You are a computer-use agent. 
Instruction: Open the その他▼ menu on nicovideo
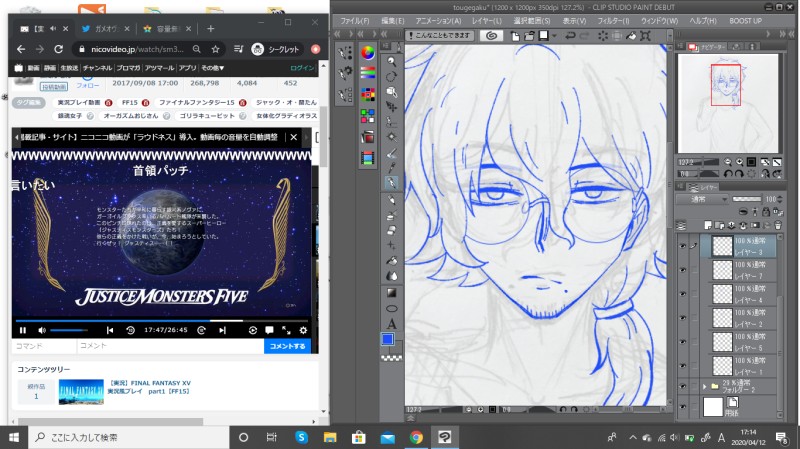coord(212,68)
